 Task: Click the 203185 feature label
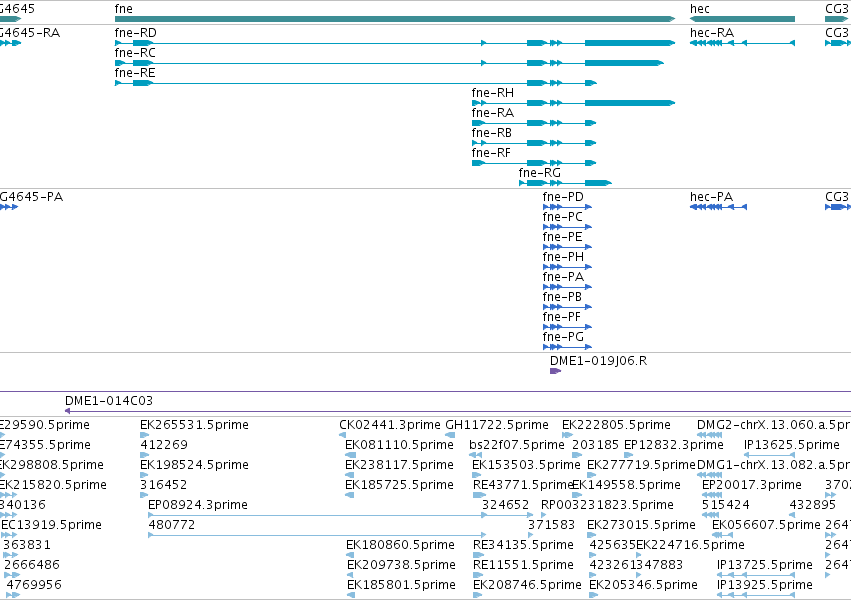coord(595,445)
